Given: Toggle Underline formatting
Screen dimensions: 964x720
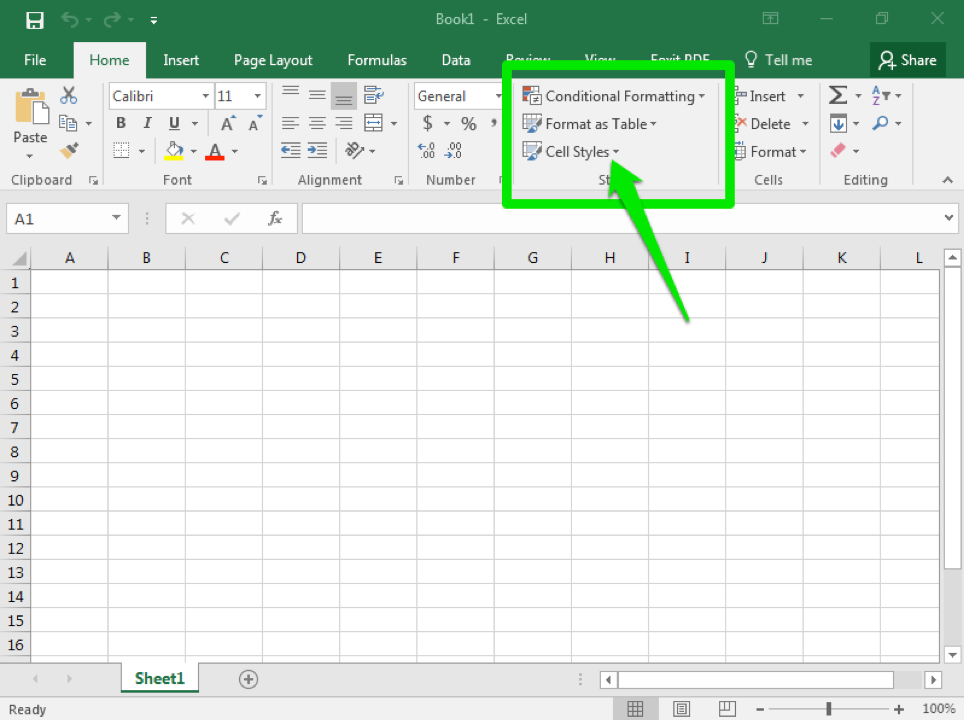Looking at the screenshot, I should (174, 123).
